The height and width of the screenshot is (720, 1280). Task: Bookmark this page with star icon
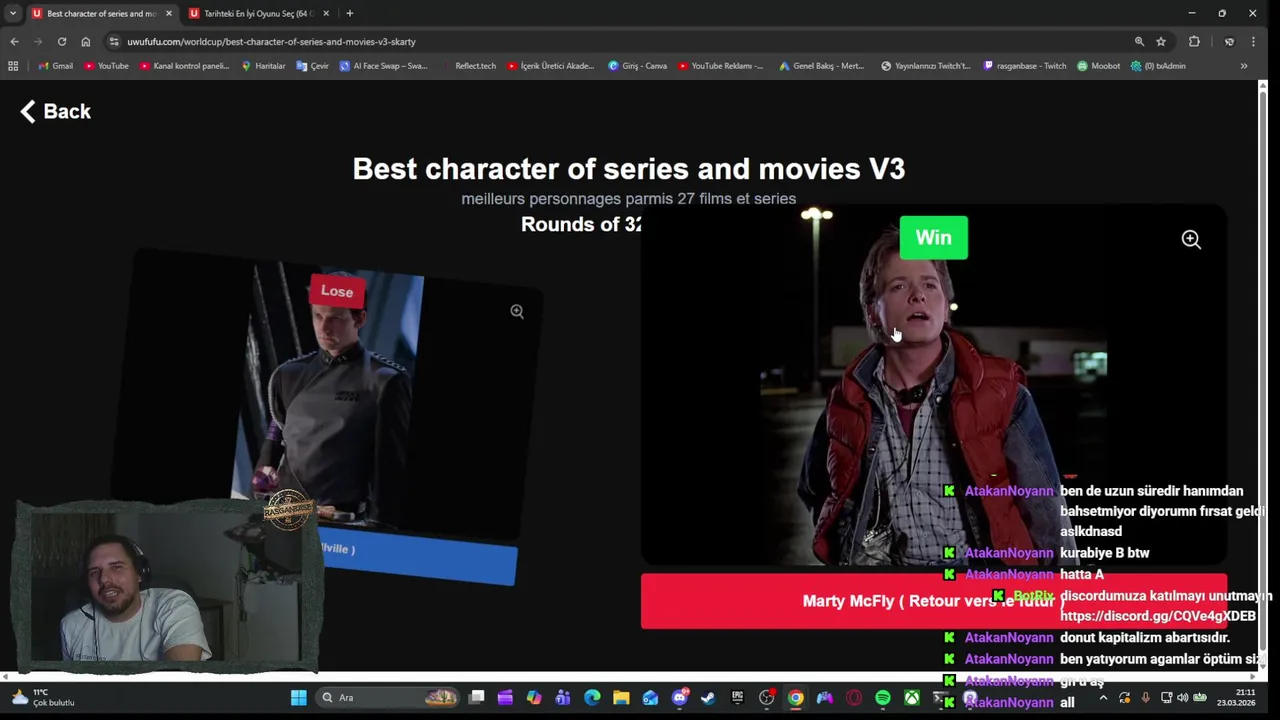(1161, 41)
